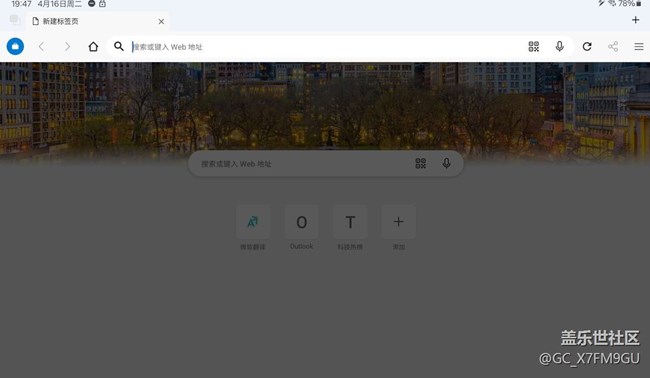The image size is (650, 378).
Task: Open the share icon in toolbar
Action: point(613,46)
